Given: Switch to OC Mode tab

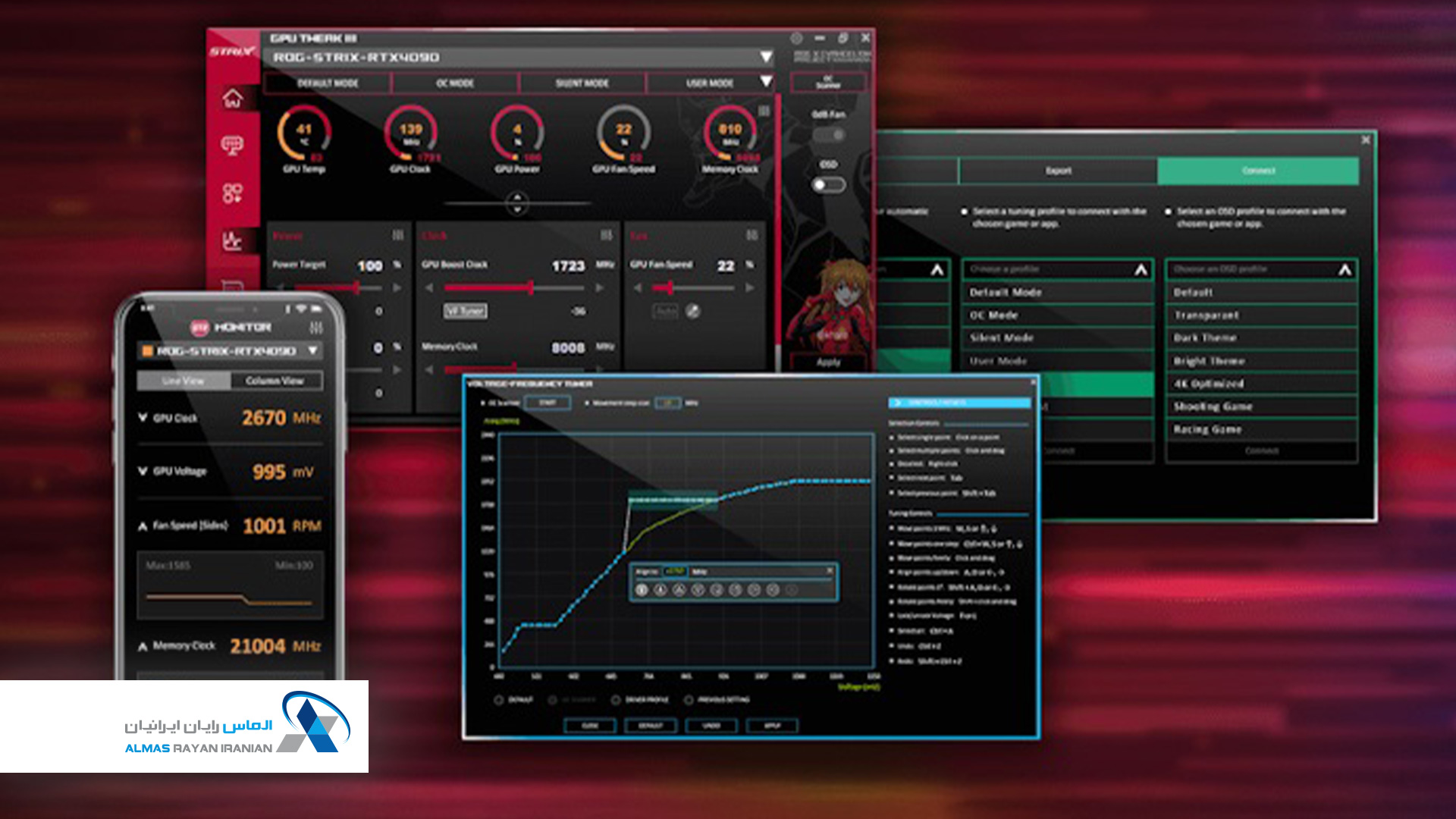Looking at the screenshot, I should 455,83.
